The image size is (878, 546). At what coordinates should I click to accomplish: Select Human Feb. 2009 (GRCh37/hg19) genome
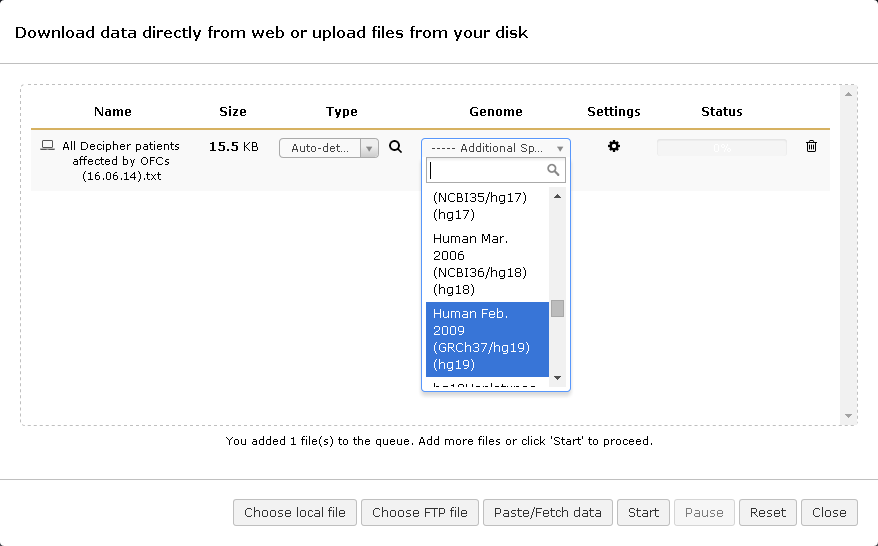tap(486, 339)
